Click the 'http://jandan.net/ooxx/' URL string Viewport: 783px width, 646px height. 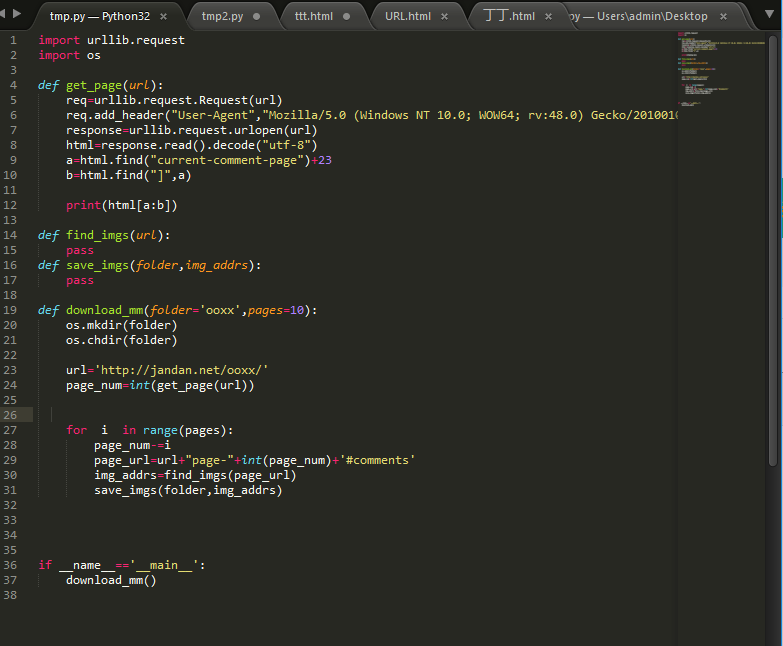coord(181,370)
